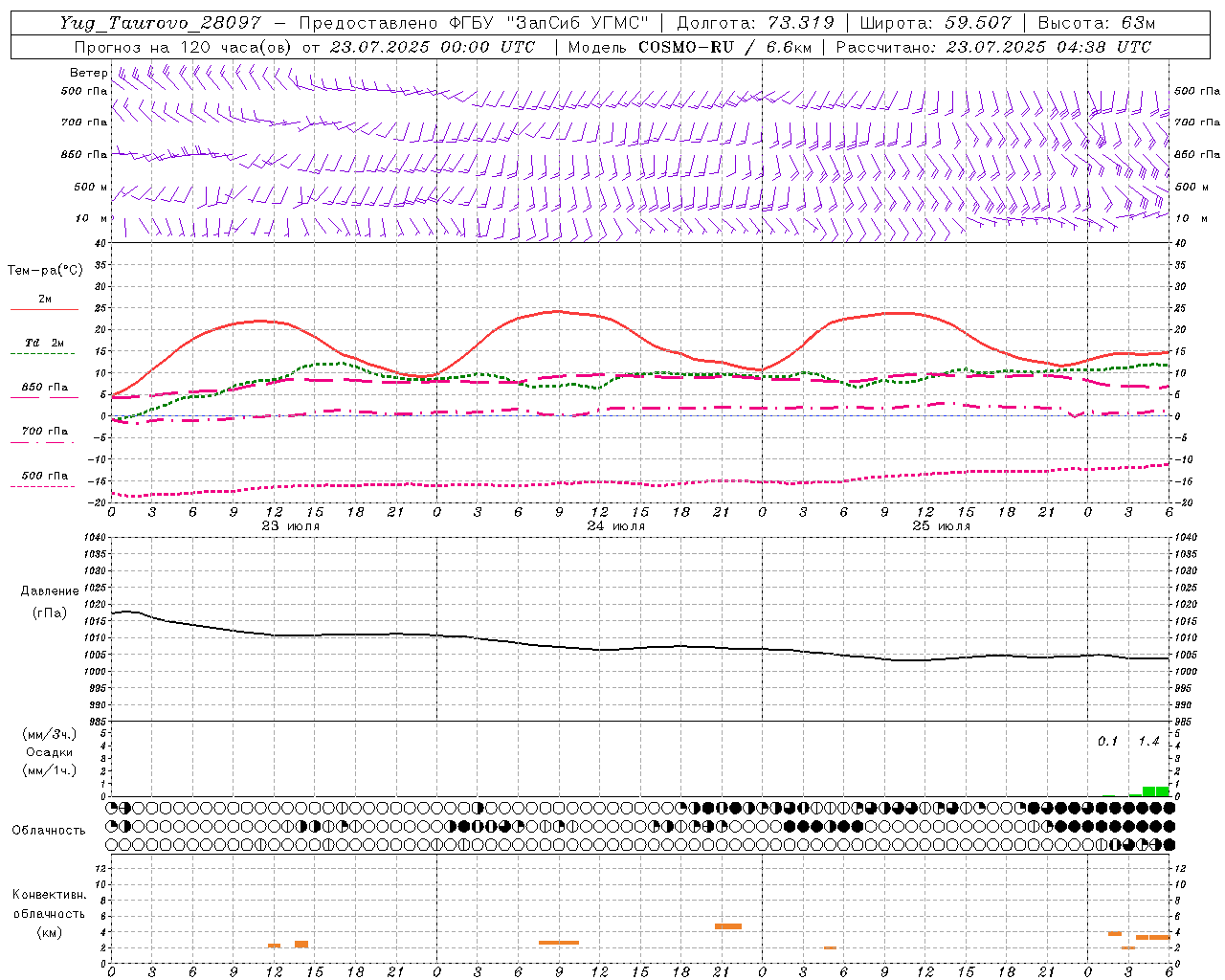Click the station name Yug_Taurovo_28097
1225x980 pixels.
click(160, 23)
